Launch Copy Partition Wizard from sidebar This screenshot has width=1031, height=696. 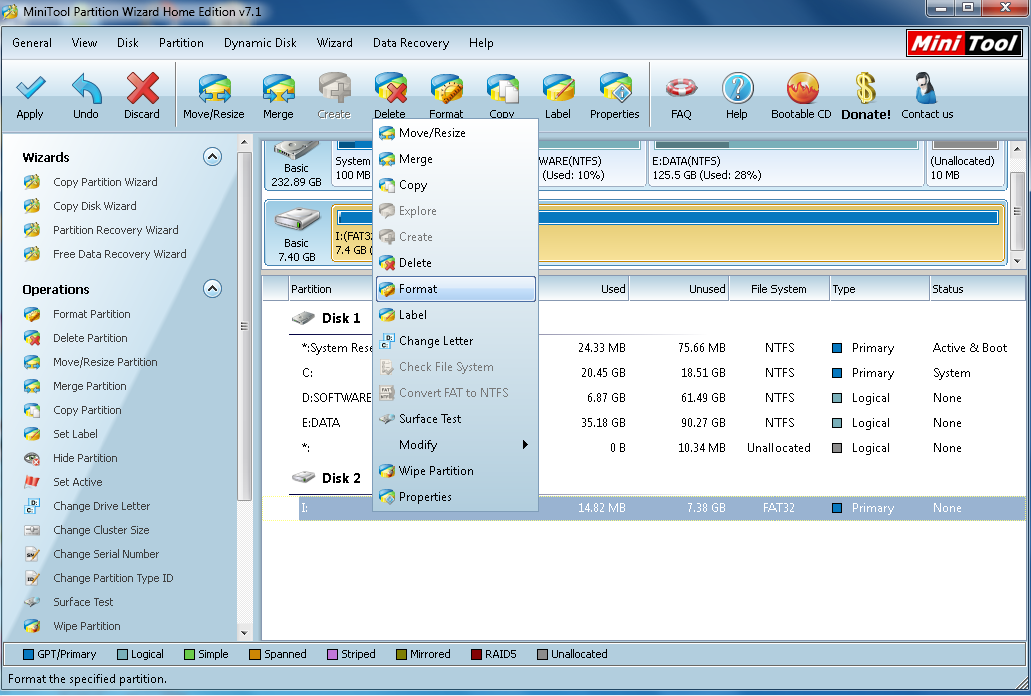[x=105, y=182]
